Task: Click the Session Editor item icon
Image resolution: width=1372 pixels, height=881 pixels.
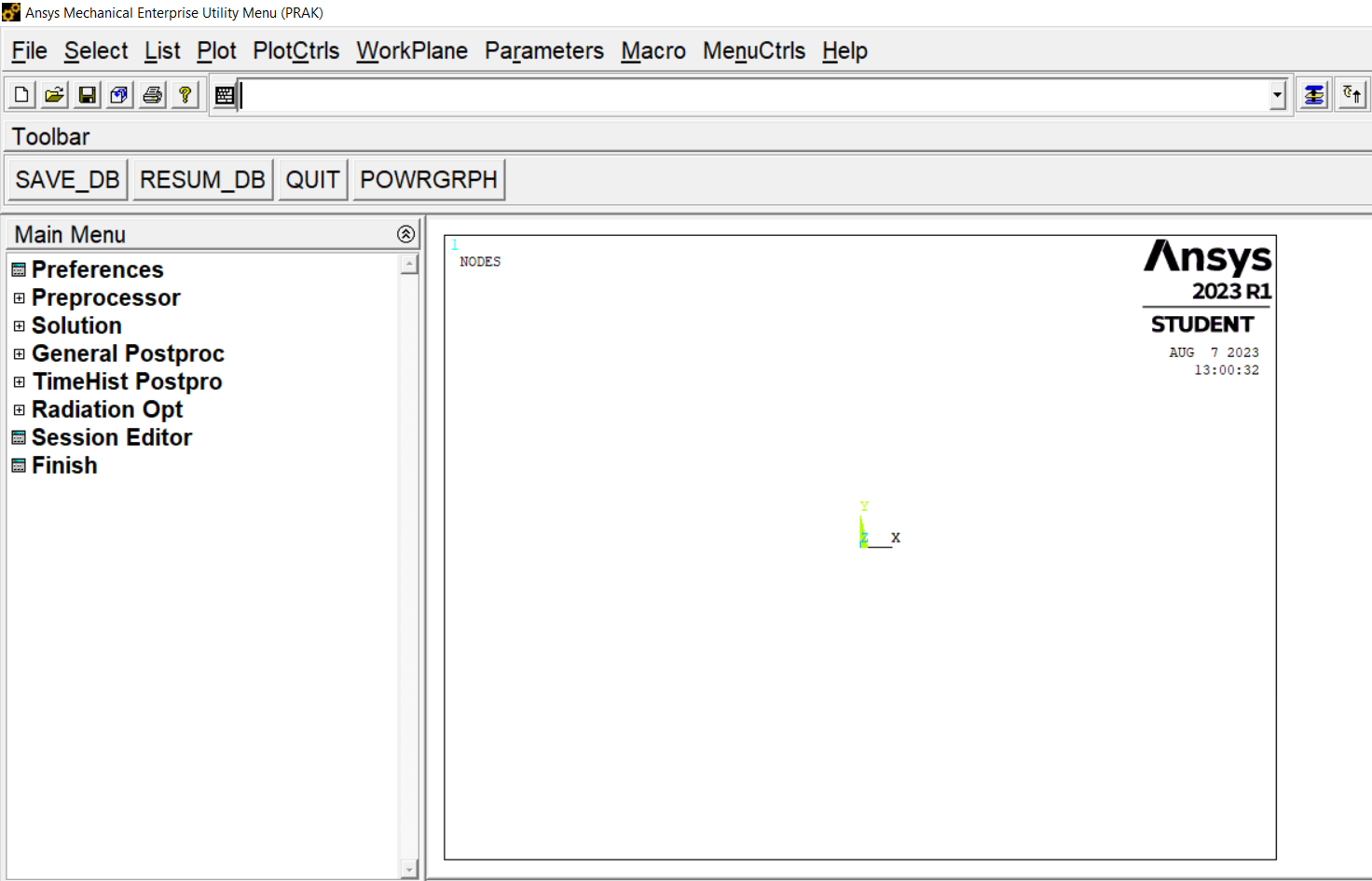Action: (19, 438)
